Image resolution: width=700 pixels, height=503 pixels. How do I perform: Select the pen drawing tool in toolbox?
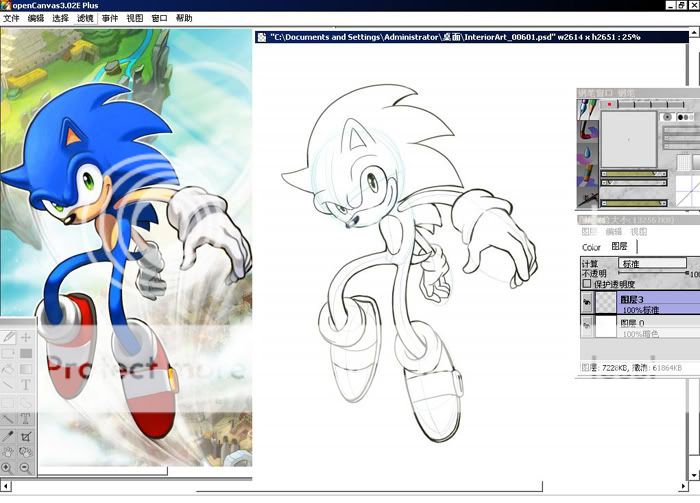coord(9,339)
